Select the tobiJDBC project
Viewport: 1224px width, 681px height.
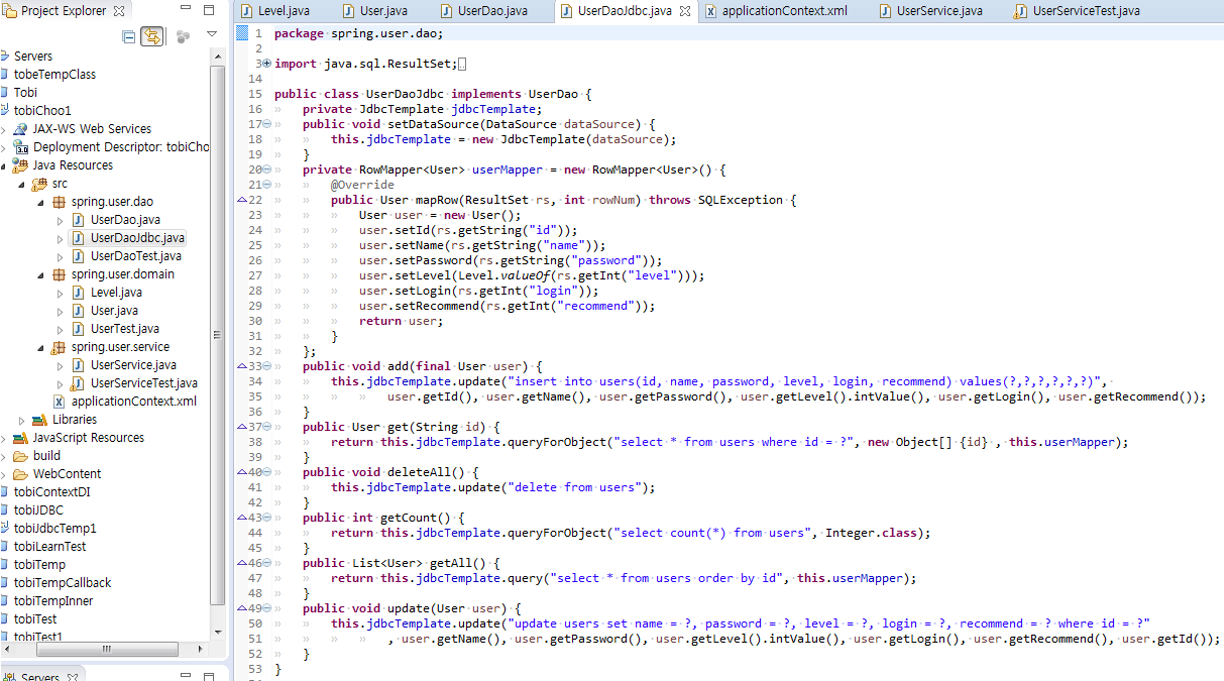click(x=38, y=510)
